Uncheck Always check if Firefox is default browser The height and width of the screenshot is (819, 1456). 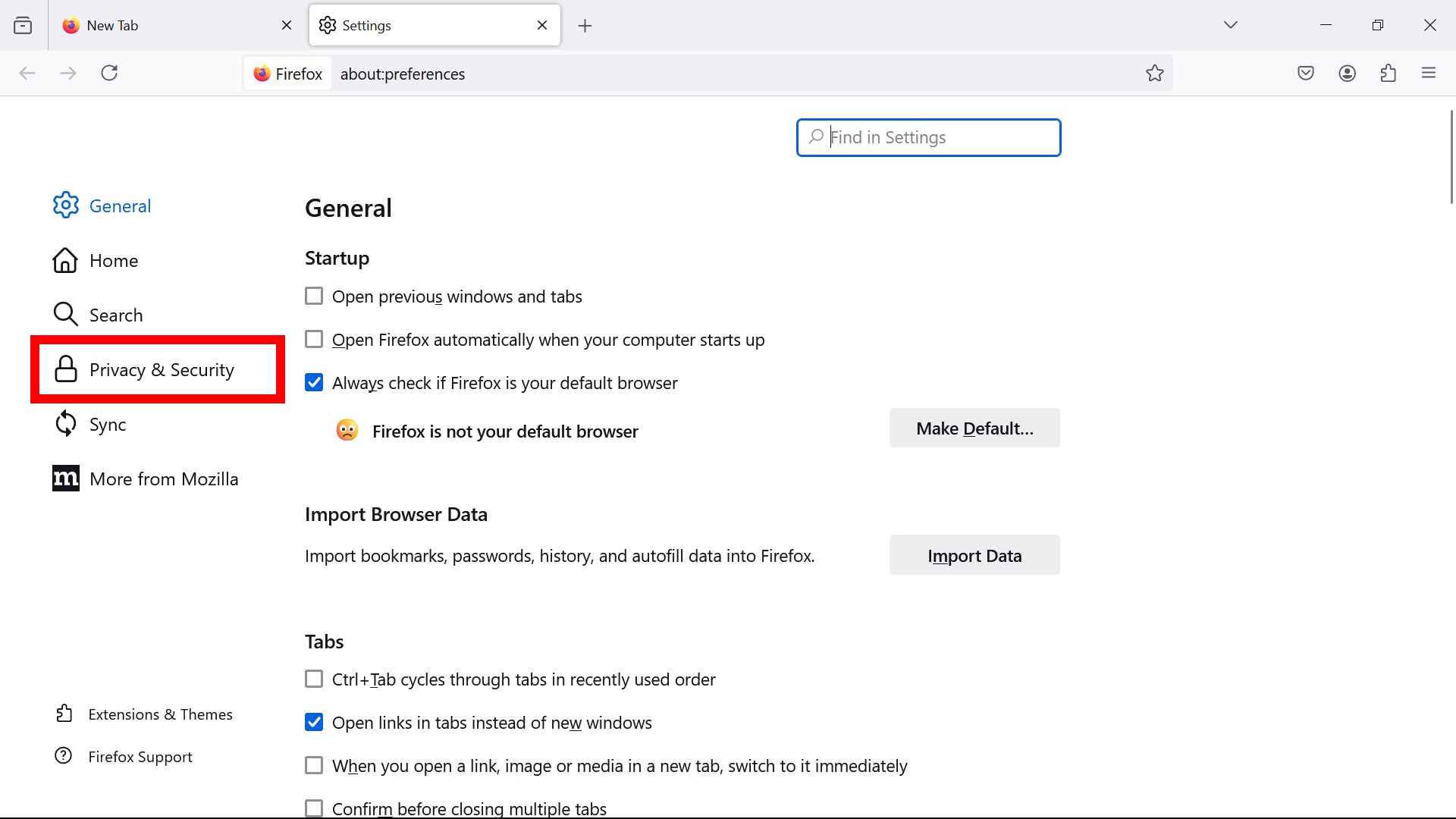313,382
